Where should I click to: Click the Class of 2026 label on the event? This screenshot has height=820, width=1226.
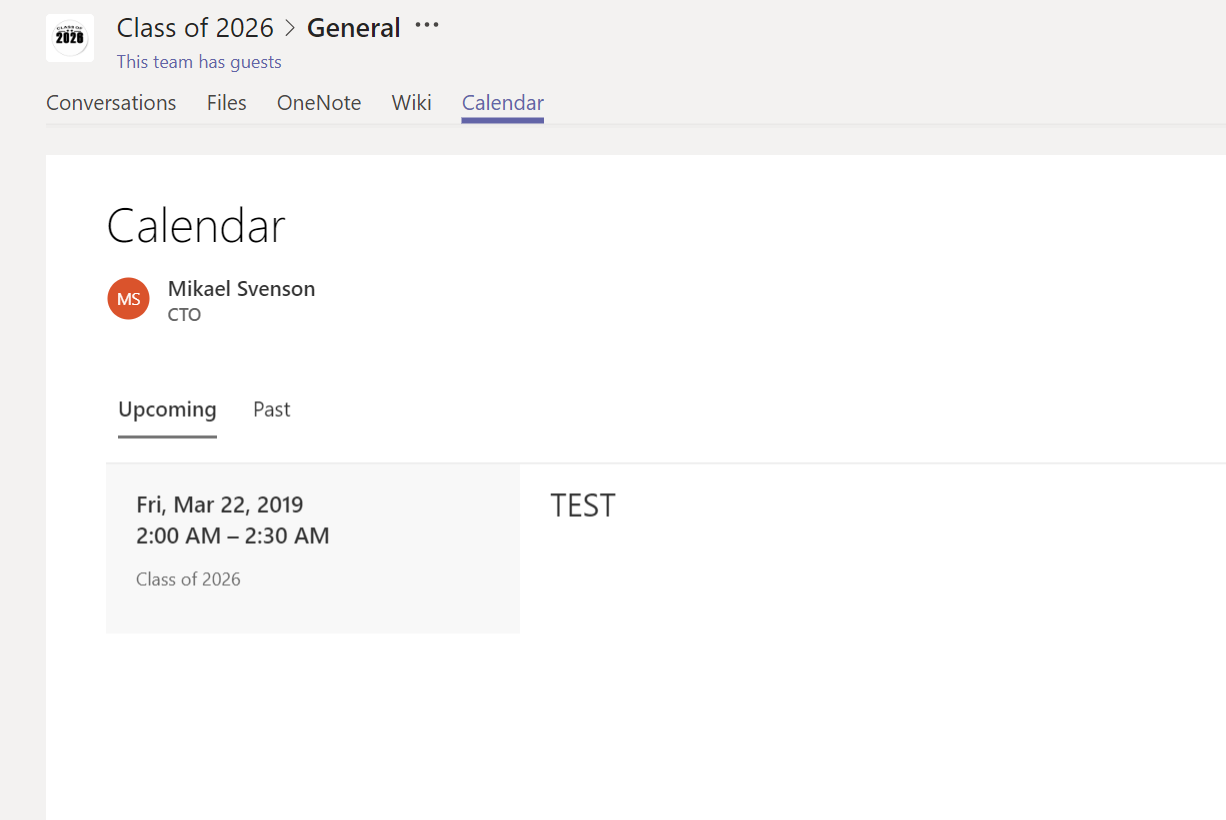pyautogui.click(x=188, y=579)
